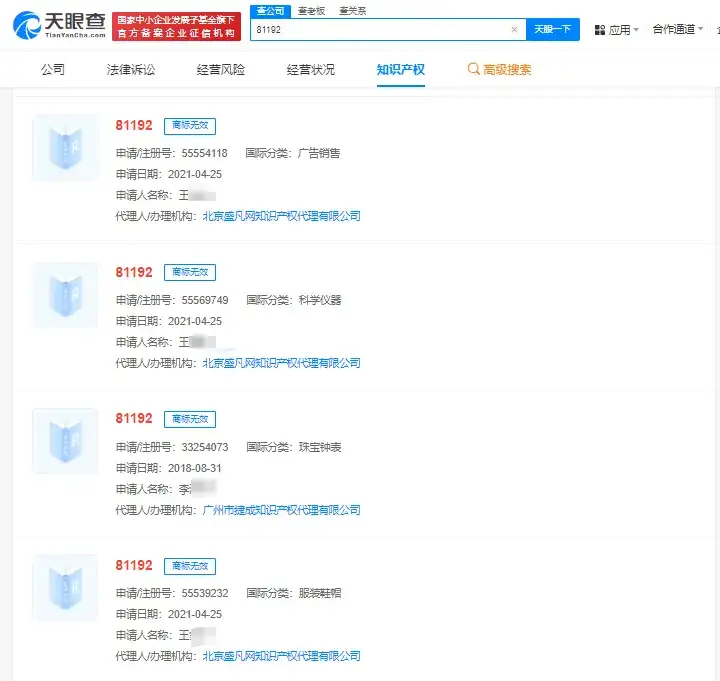Expand the 合作通道 dropdown
The image size is (720, 681).
click(x=678, y=30)
